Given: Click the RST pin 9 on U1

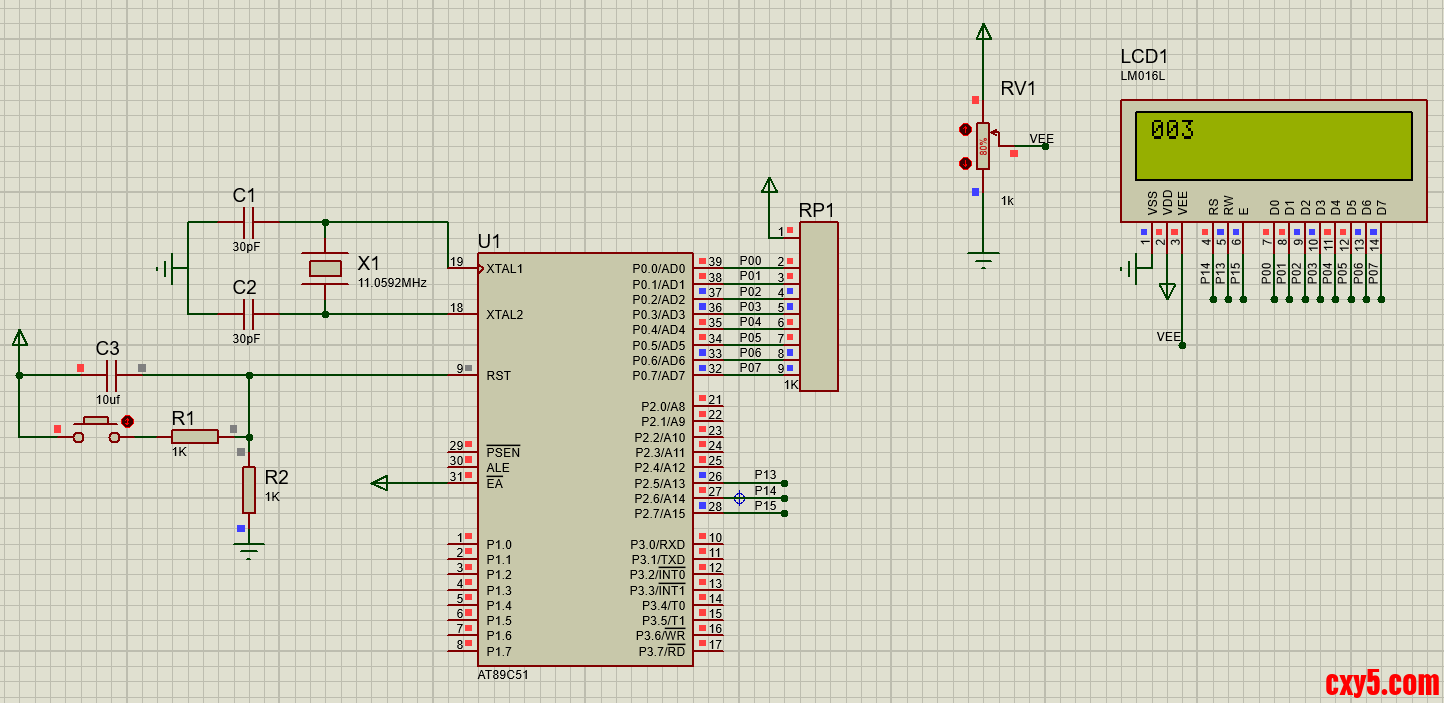Looking at the screenshot, I should (462, 375).
